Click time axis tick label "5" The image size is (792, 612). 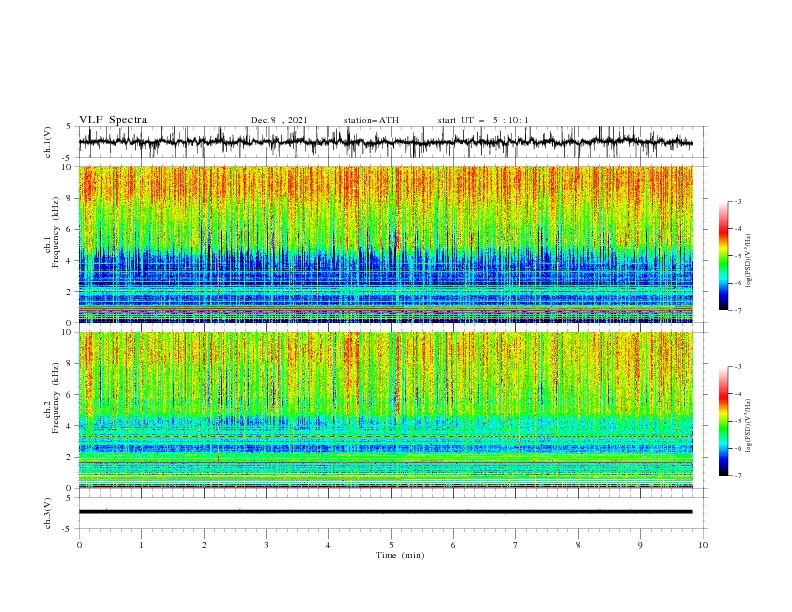point(391,545)
